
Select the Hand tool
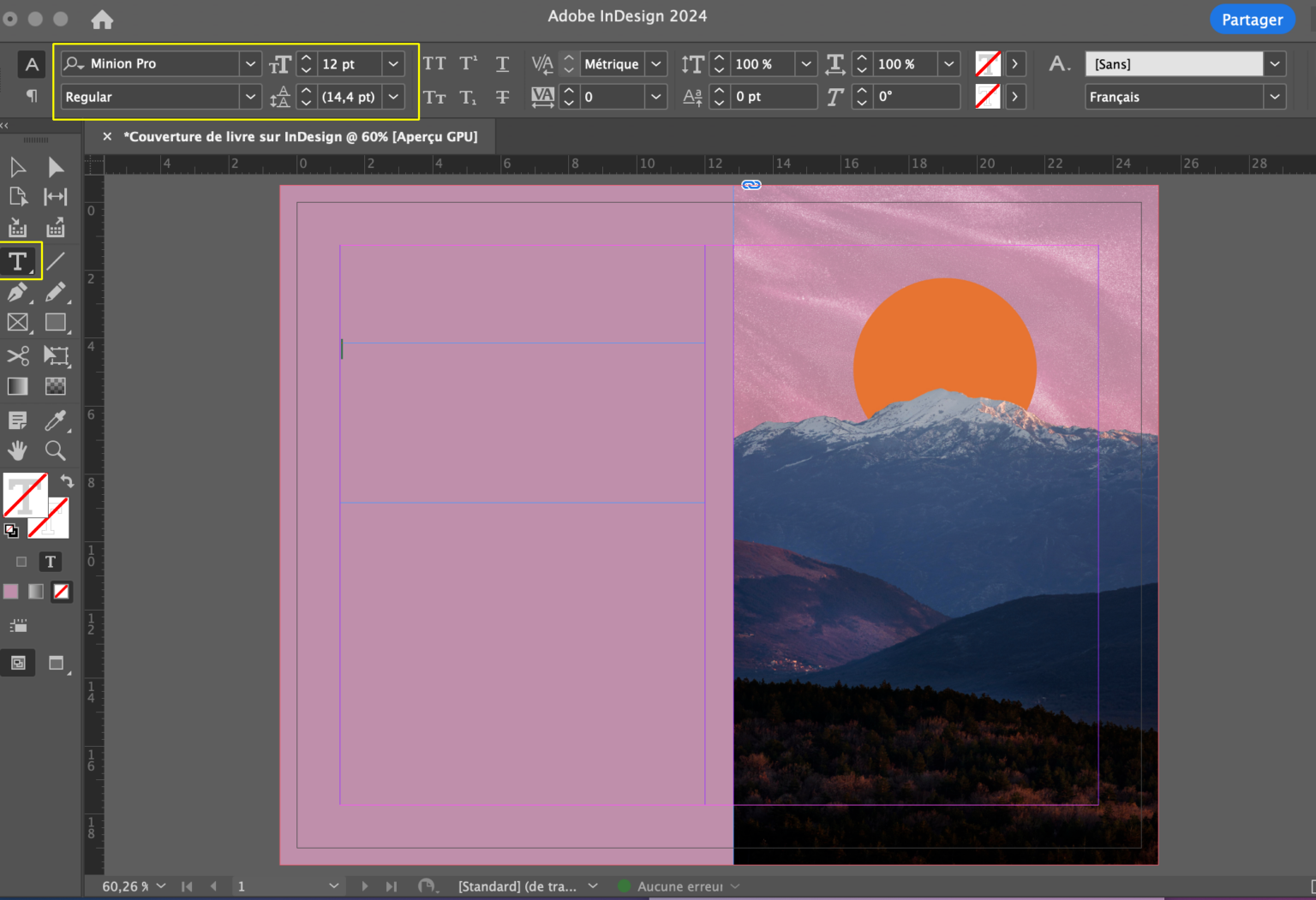click(18, 450)
